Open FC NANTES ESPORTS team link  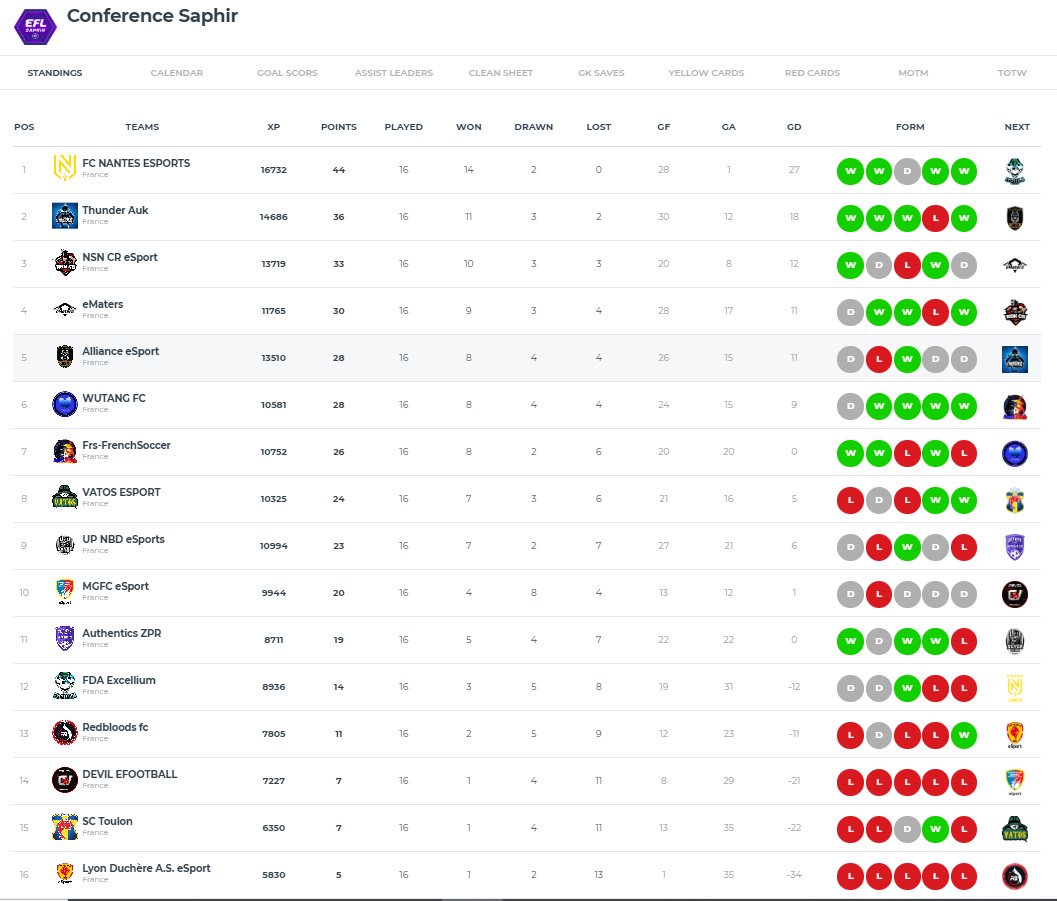pyautogui.click(x=136, y=163)
